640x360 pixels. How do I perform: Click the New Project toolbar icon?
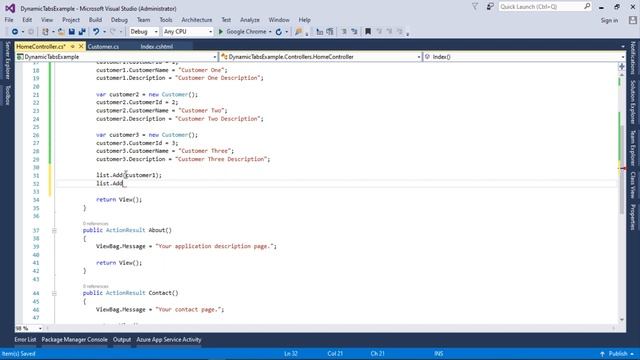coord(45,31)
